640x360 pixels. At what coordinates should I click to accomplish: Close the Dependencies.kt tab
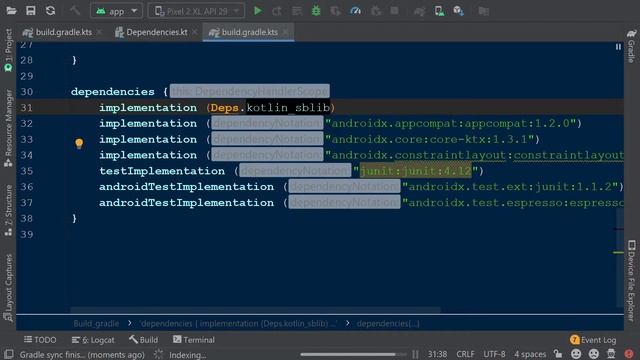[195, 32]
